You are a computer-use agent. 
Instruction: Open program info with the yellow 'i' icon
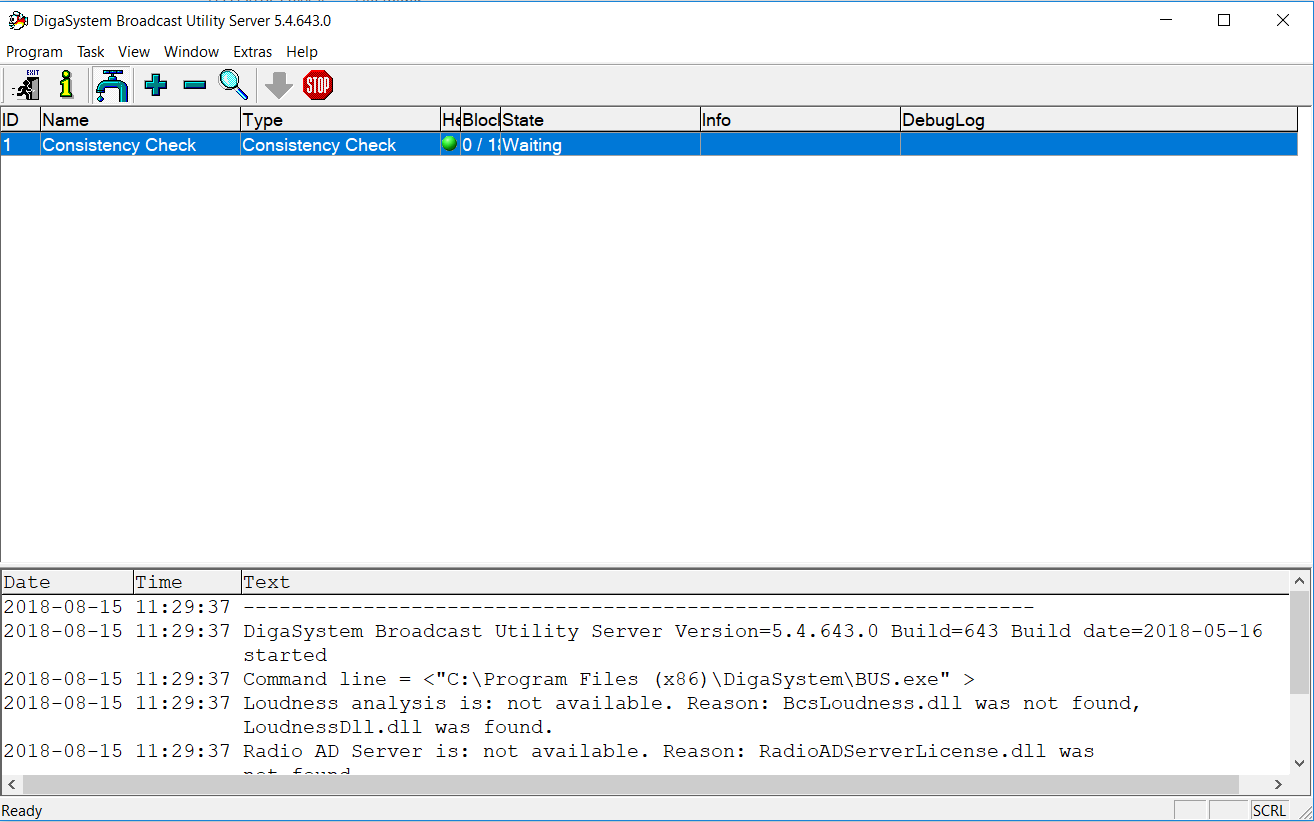point(66,86)
